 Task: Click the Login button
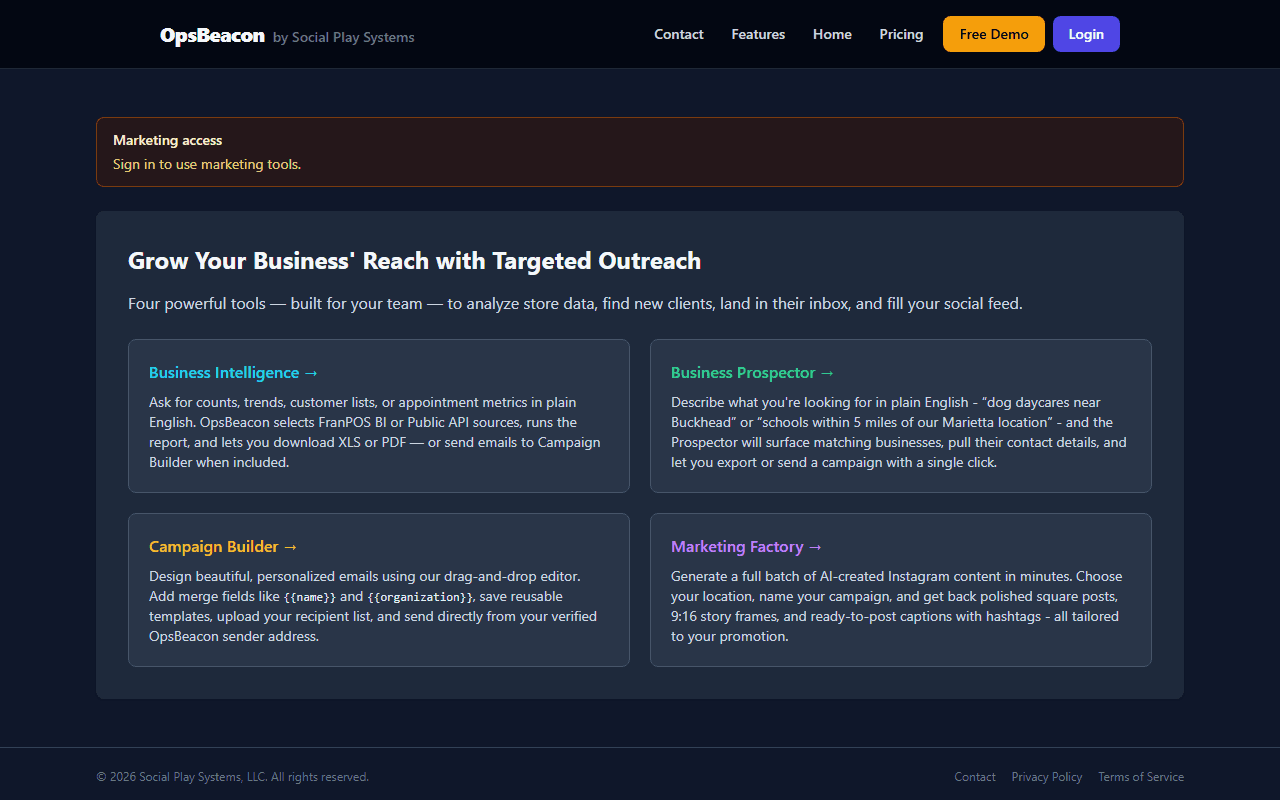pos(1086,34)
